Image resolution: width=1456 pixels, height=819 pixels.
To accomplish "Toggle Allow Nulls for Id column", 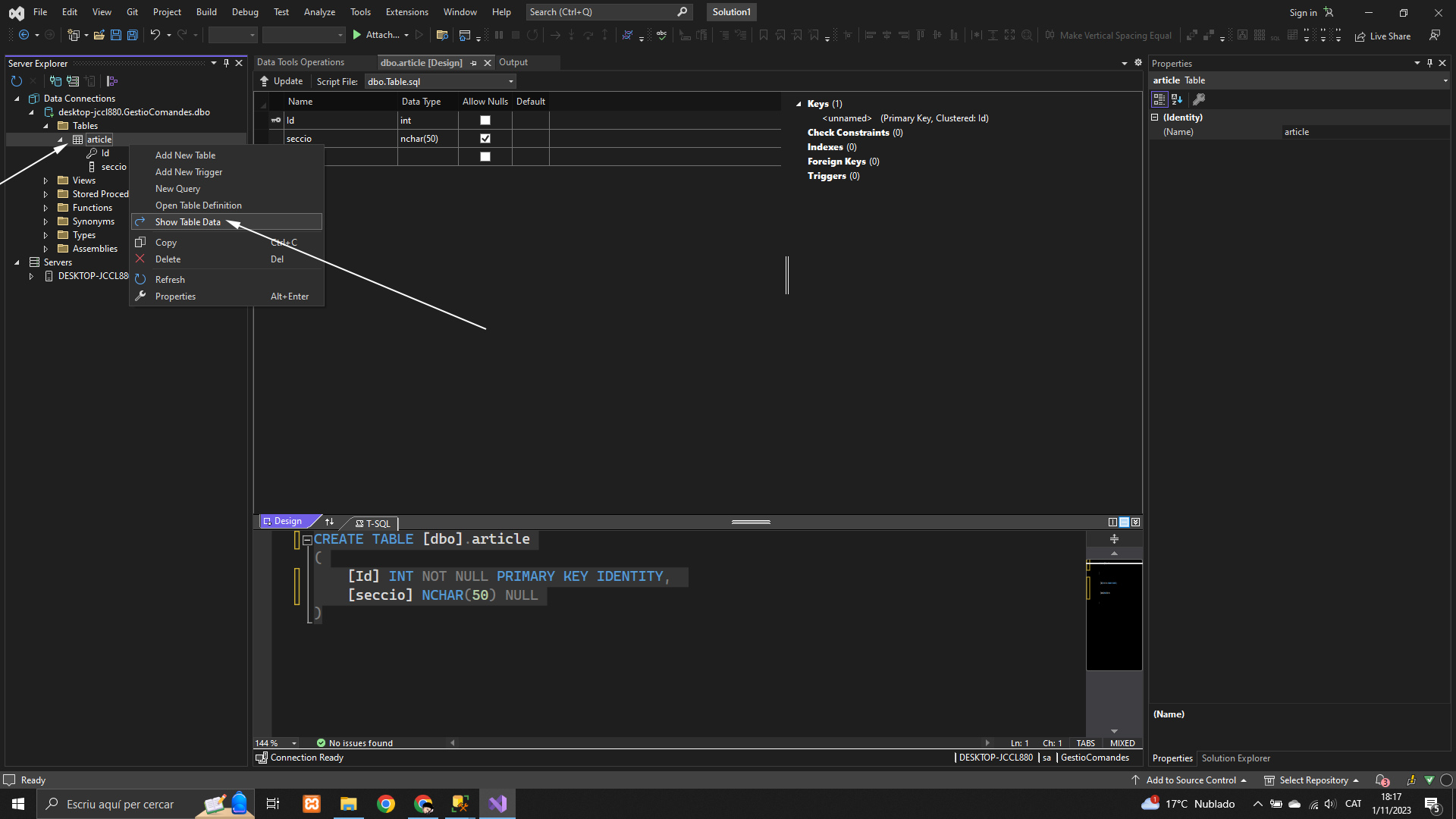I will 485,121.
